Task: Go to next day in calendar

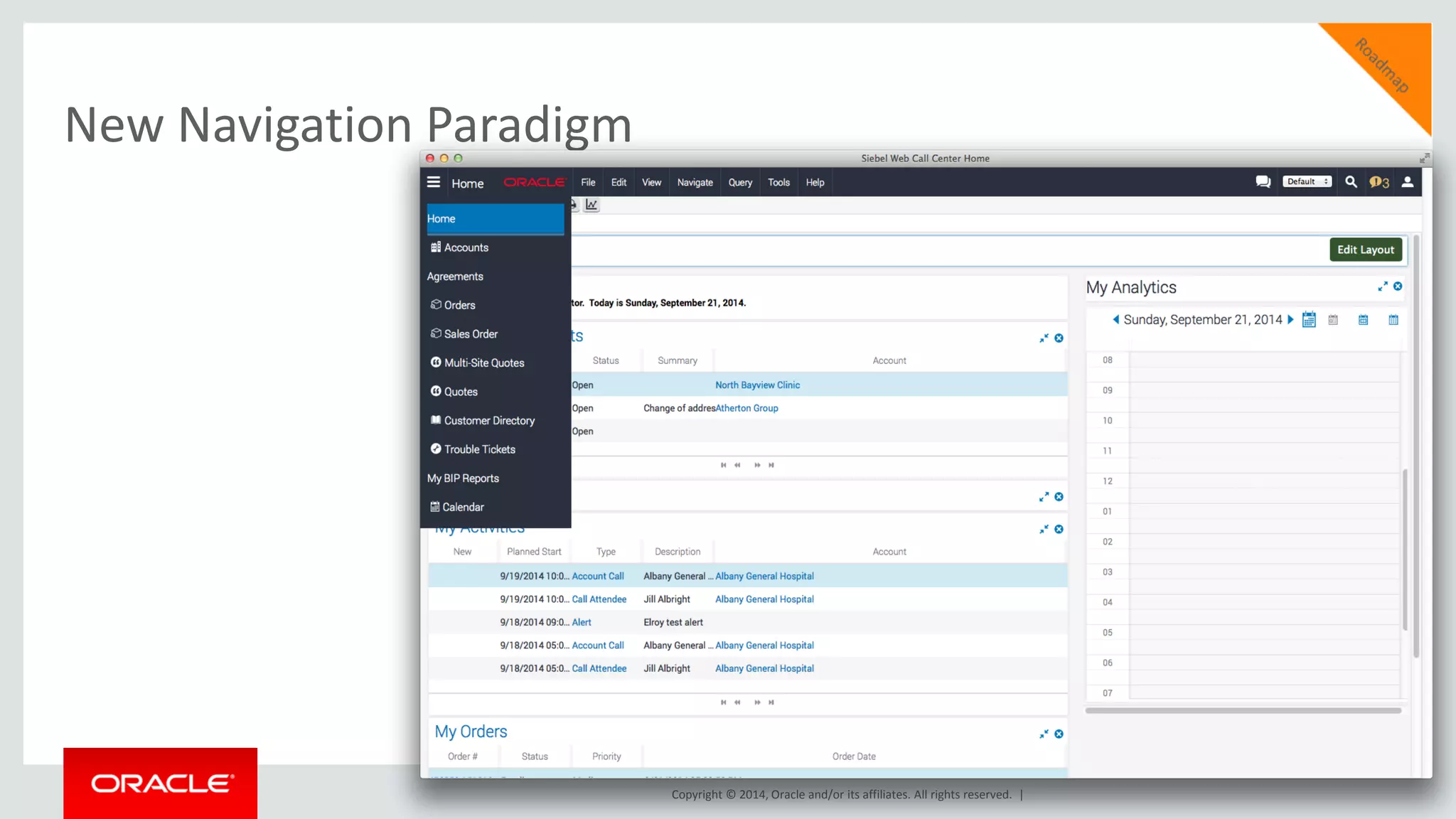Action: (x=1290, y=320)
